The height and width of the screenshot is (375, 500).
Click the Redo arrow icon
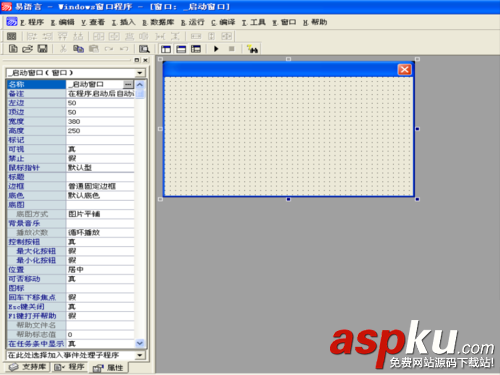pos(109,49)
